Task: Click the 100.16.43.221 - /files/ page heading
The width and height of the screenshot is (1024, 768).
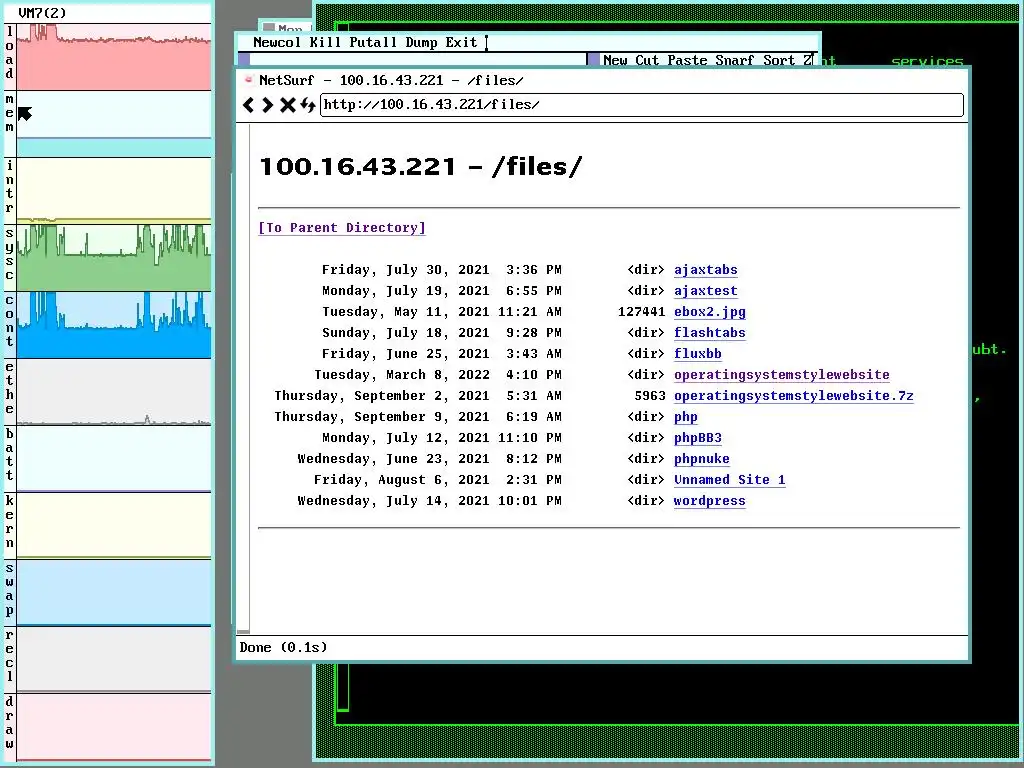Action: pyautogui.click(x=420, y=167)
